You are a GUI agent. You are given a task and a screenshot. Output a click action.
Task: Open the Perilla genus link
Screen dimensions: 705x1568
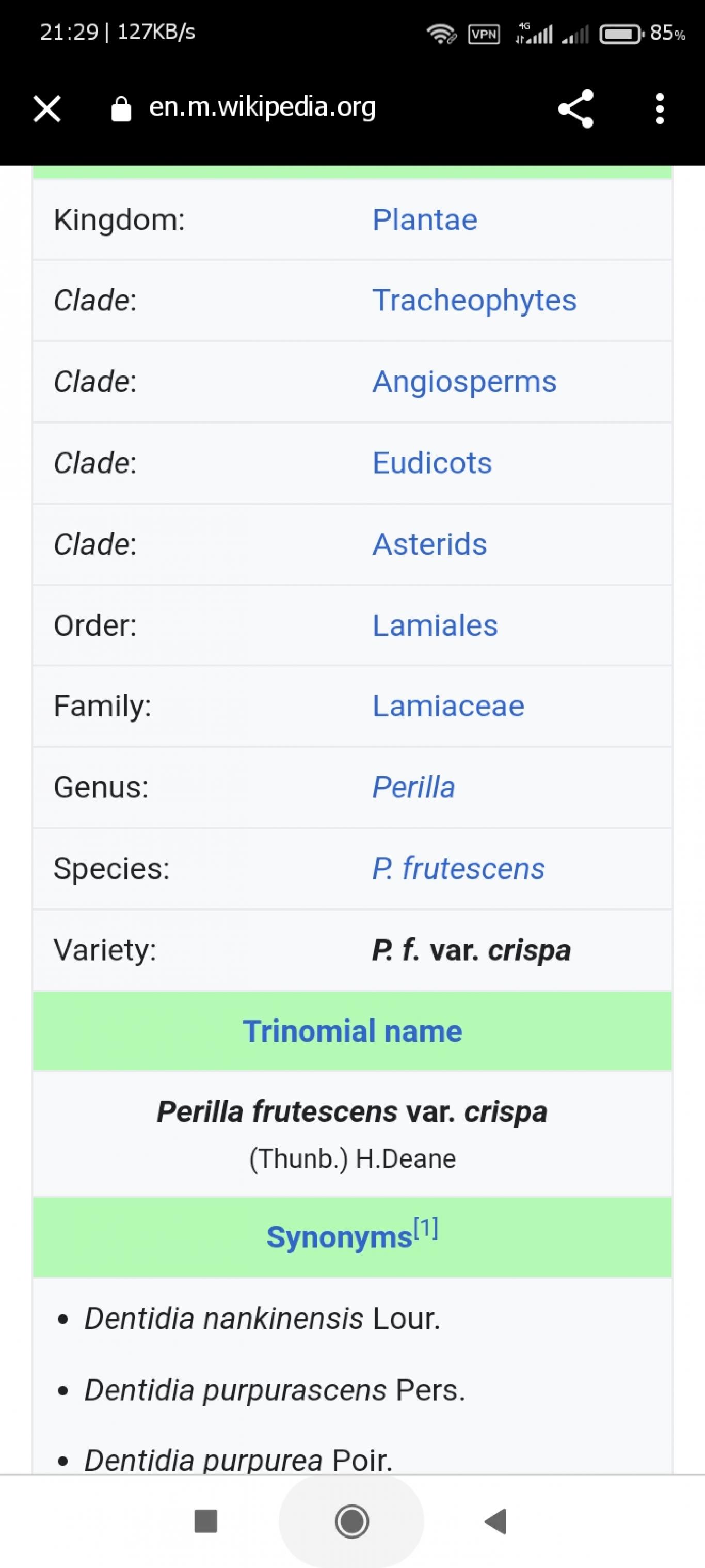(413, 787)
